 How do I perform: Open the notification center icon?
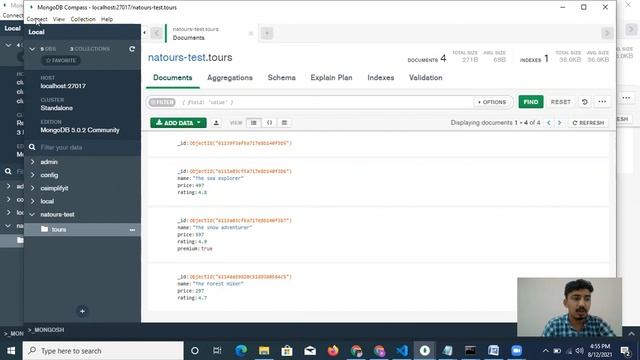pos(625,351)
